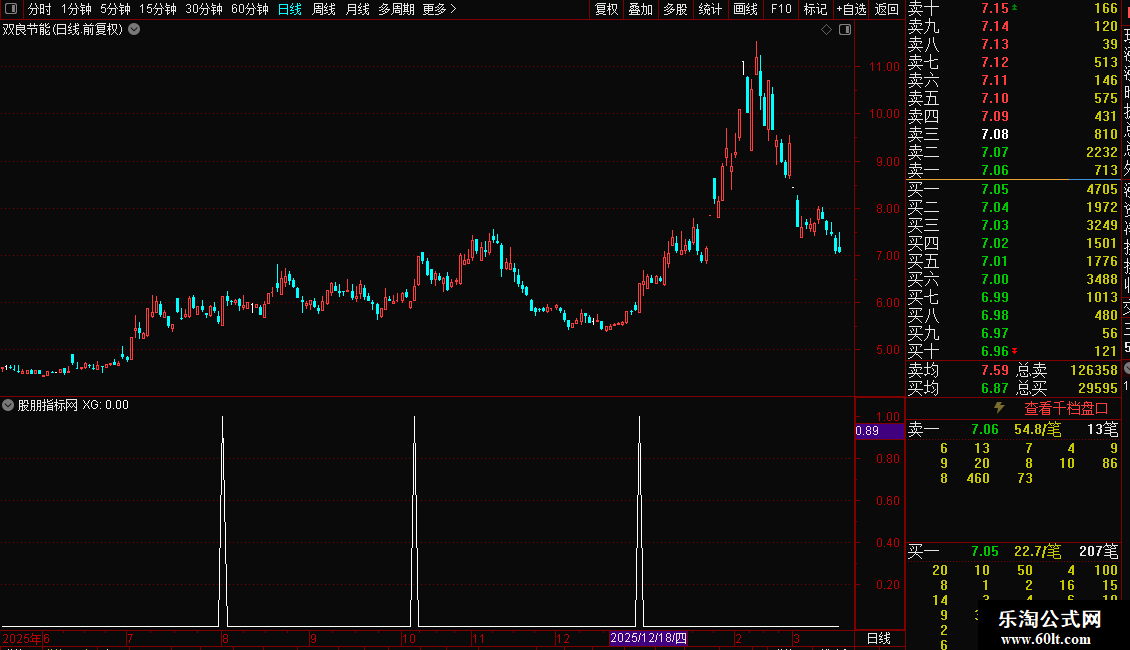Open the stock name dropdown circle arrow
Viewport: 1130px width, 650px height.
[134, 30]
